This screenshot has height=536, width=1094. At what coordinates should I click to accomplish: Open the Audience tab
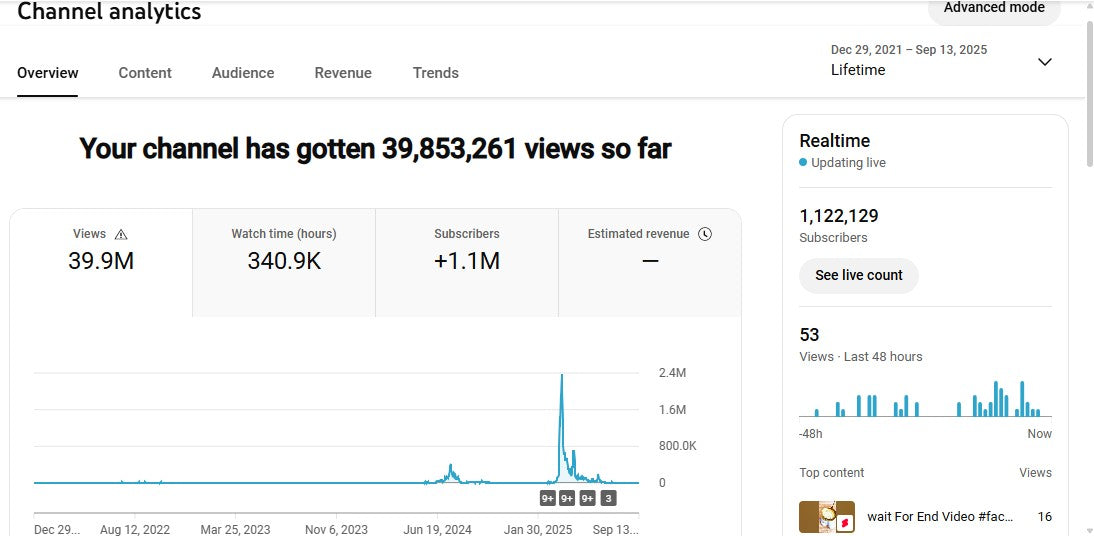(243, 73)
